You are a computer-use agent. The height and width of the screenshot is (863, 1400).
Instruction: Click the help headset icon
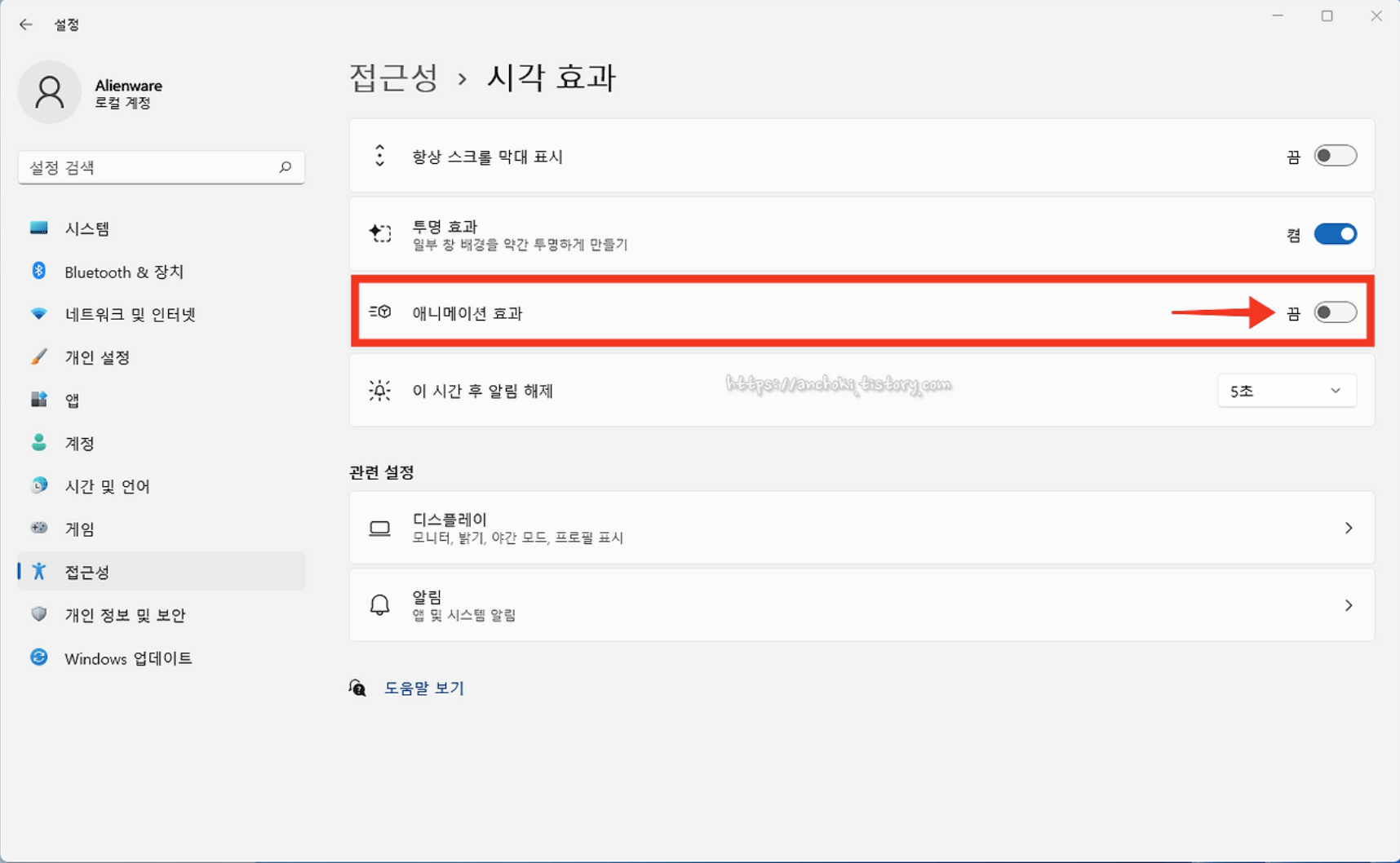pyautogui.click(x=357, y=688)
